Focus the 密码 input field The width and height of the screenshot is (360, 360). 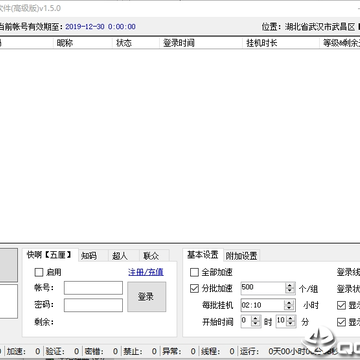pyautogui.click(x=93, y=305)
